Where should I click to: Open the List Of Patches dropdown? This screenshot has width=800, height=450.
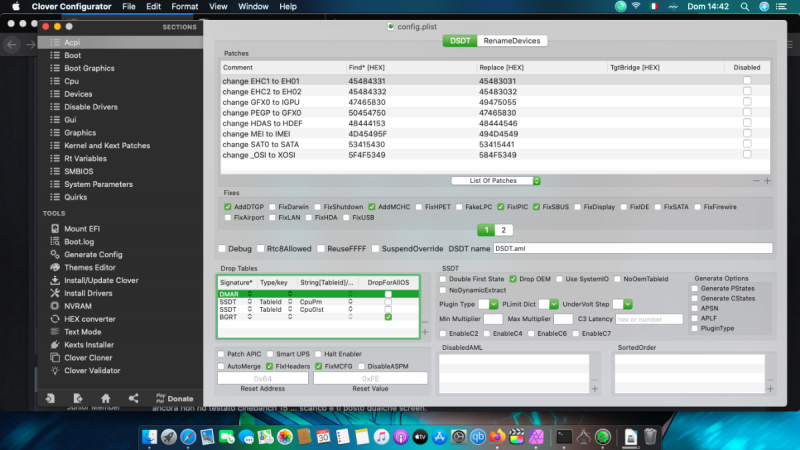tap(496, 180)
